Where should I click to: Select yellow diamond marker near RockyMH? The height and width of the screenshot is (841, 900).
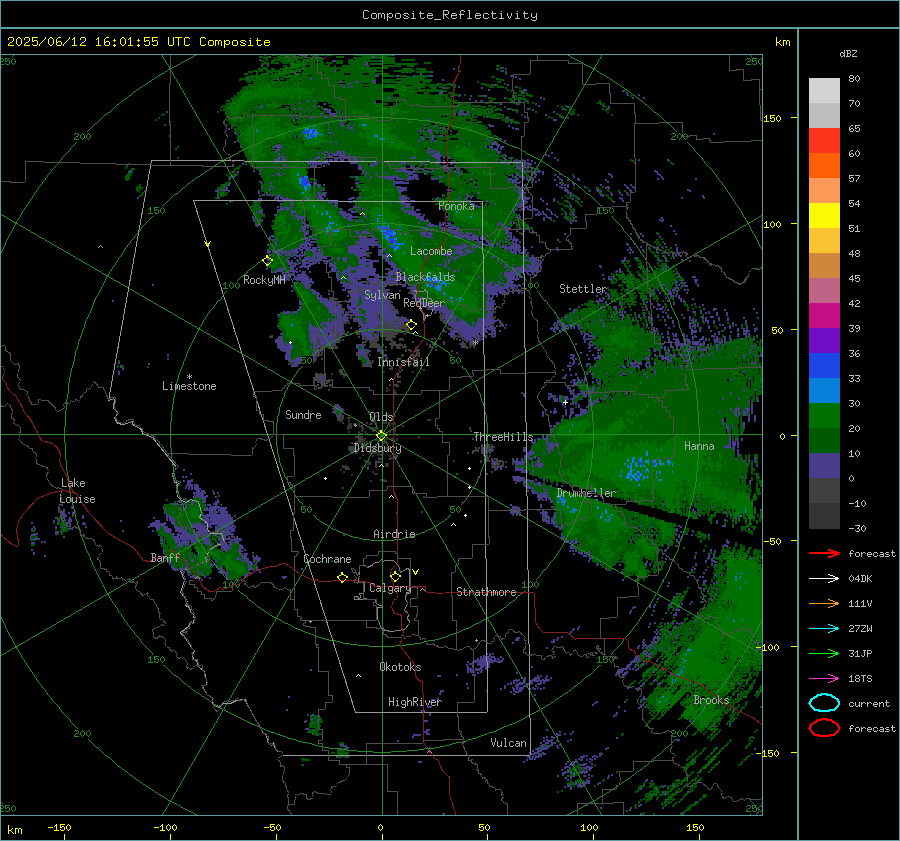267,261
